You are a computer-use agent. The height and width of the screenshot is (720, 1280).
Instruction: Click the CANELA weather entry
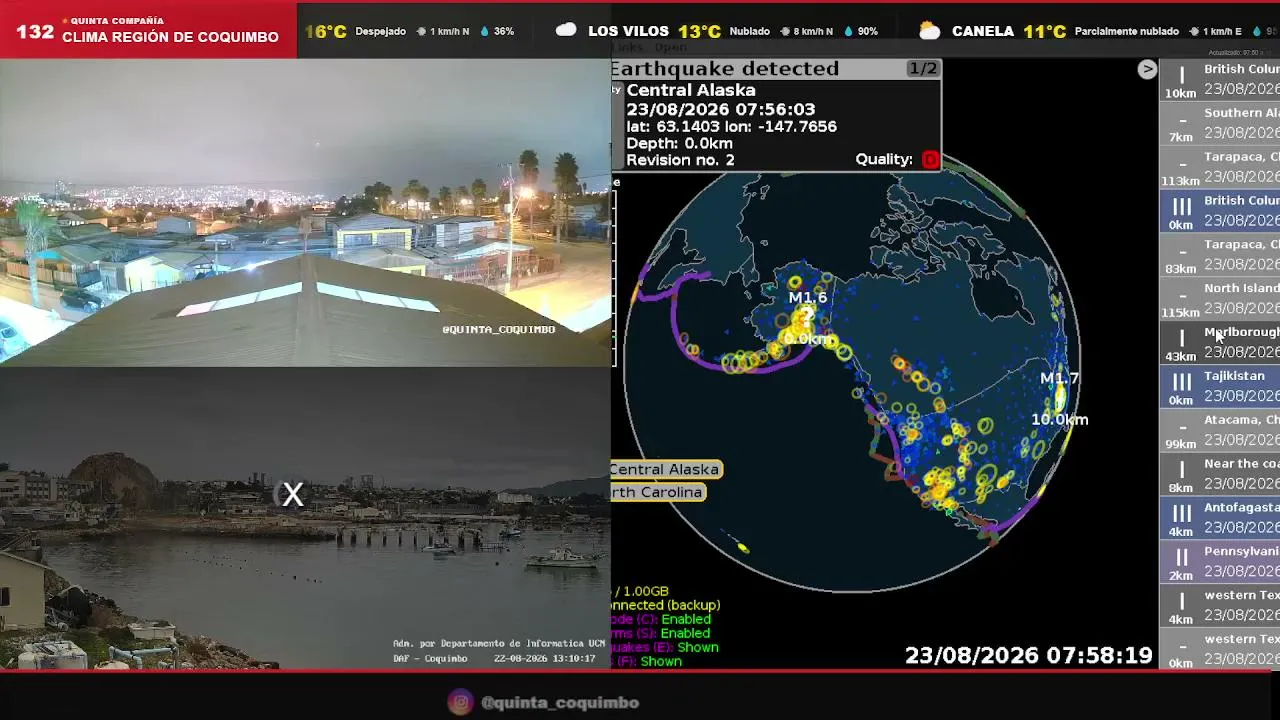point(983,31)
